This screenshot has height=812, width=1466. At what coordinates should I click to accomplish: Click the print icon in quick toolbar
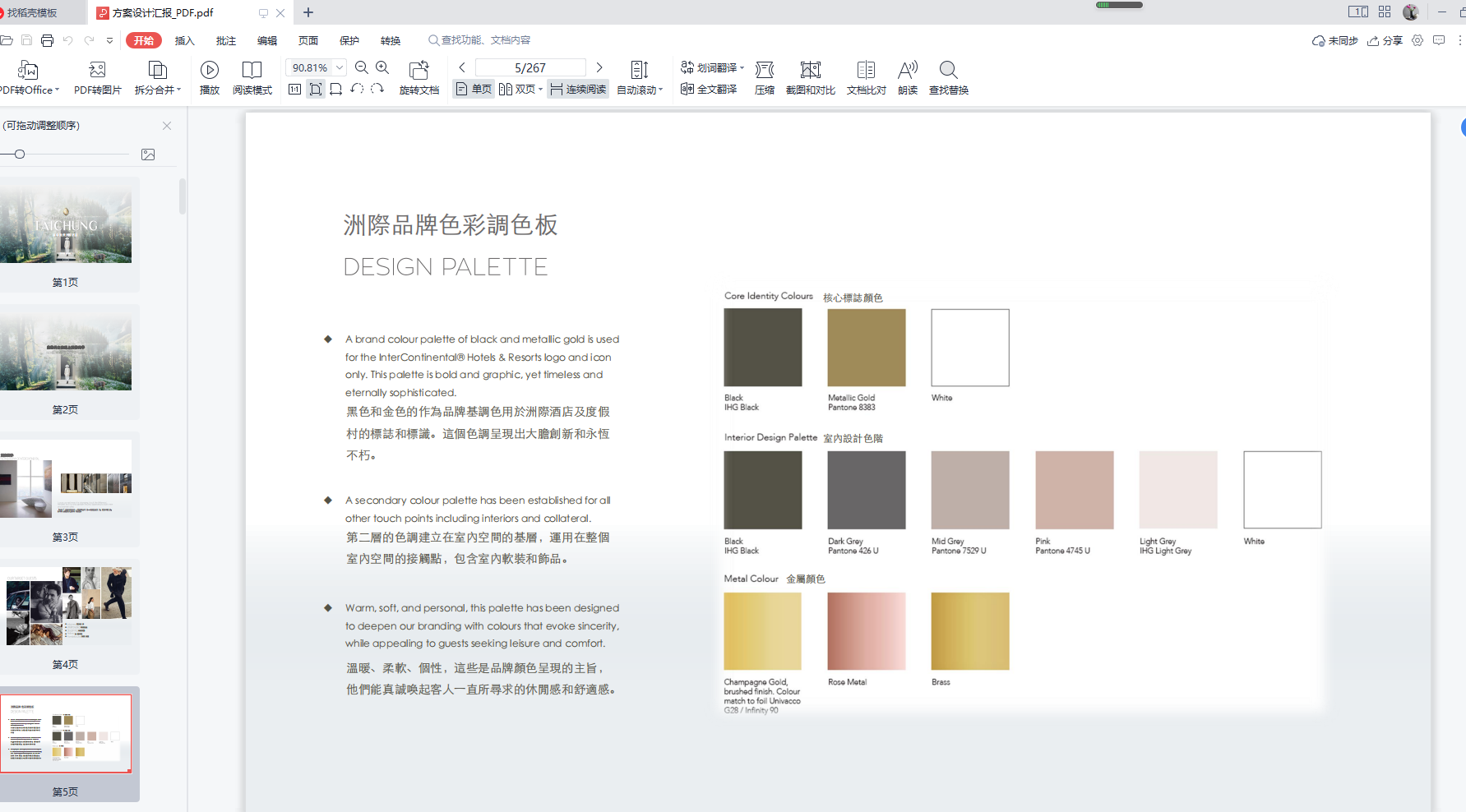tap(47, 40)
